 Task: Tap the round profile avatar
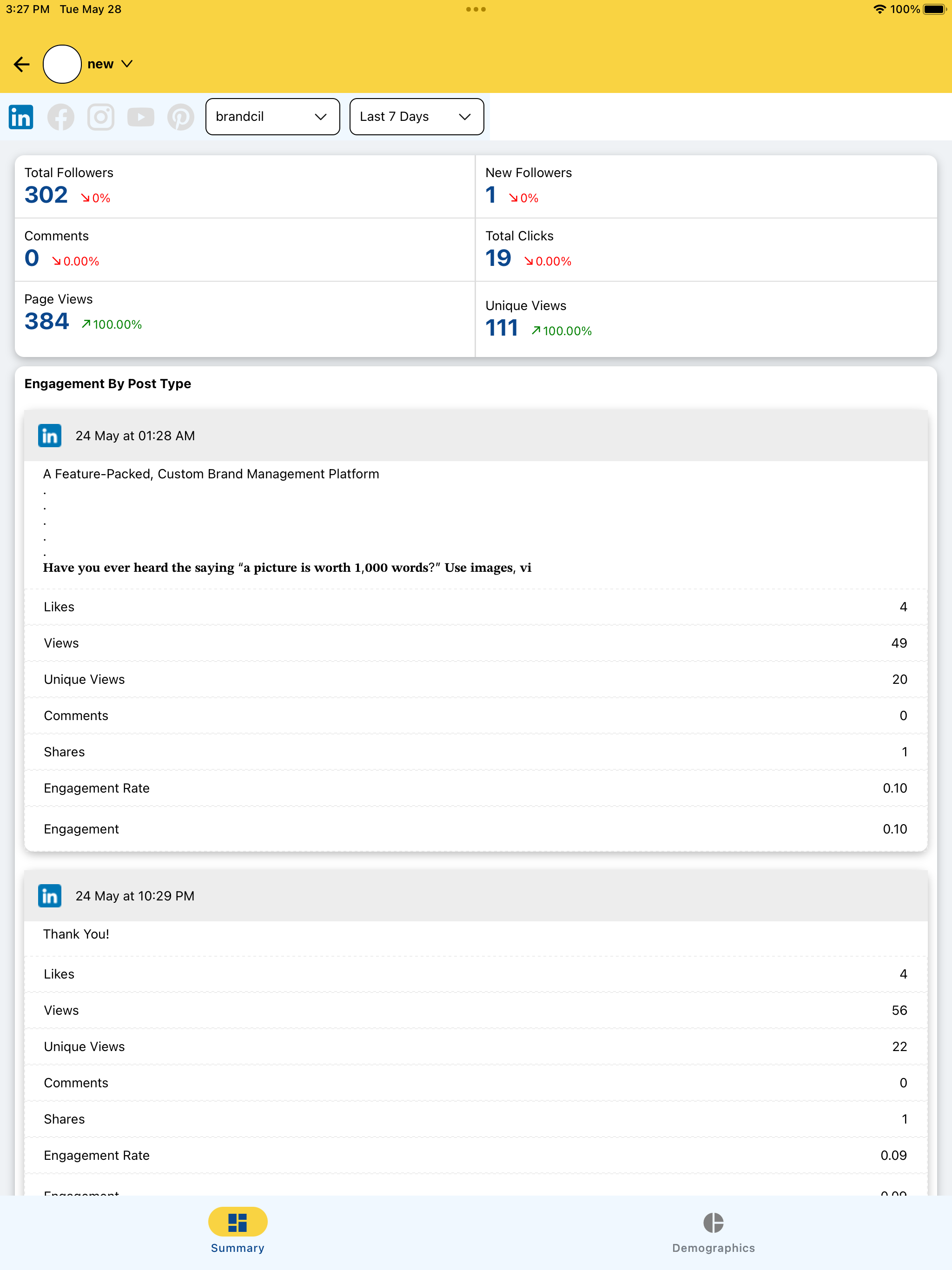point(62,64)
